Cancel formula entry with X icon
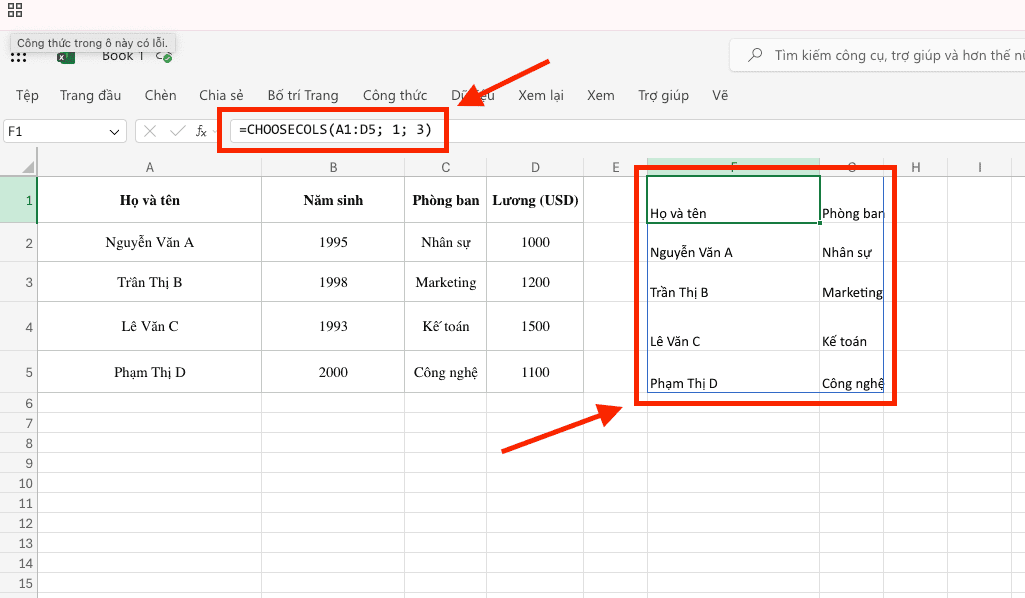Viewport: 1025px width, 598px height. pyautogui.click(x=150, y=131)
